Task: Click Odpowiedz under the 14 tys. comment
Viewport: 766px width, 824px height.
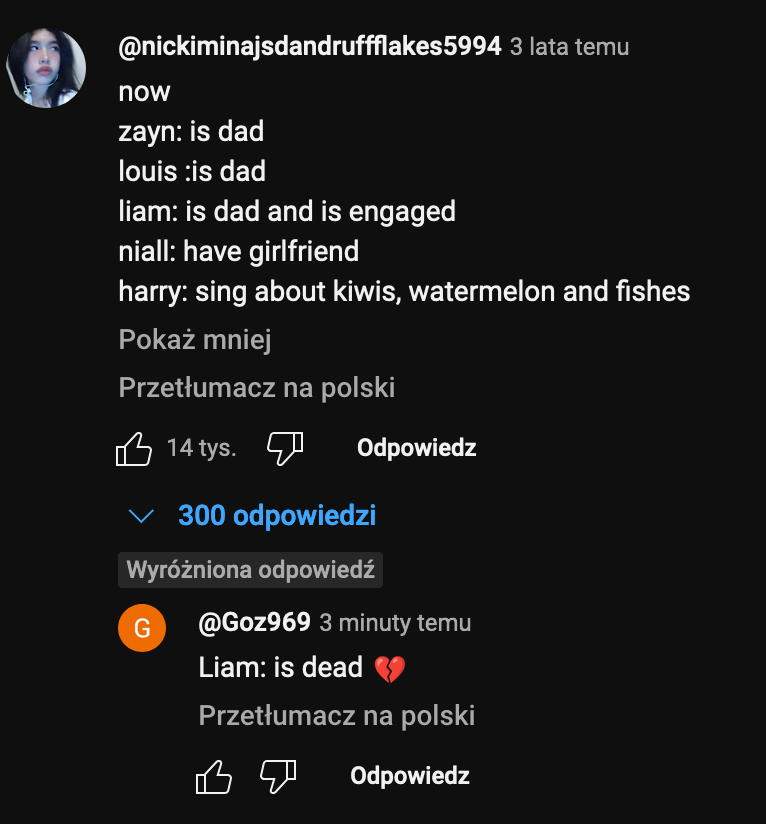Action: [x=416, y=448]
